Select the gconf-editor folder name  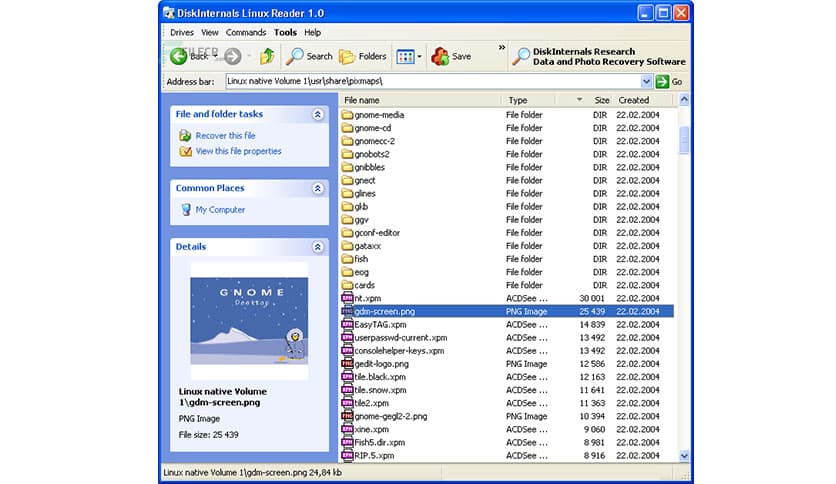(377, 233)
